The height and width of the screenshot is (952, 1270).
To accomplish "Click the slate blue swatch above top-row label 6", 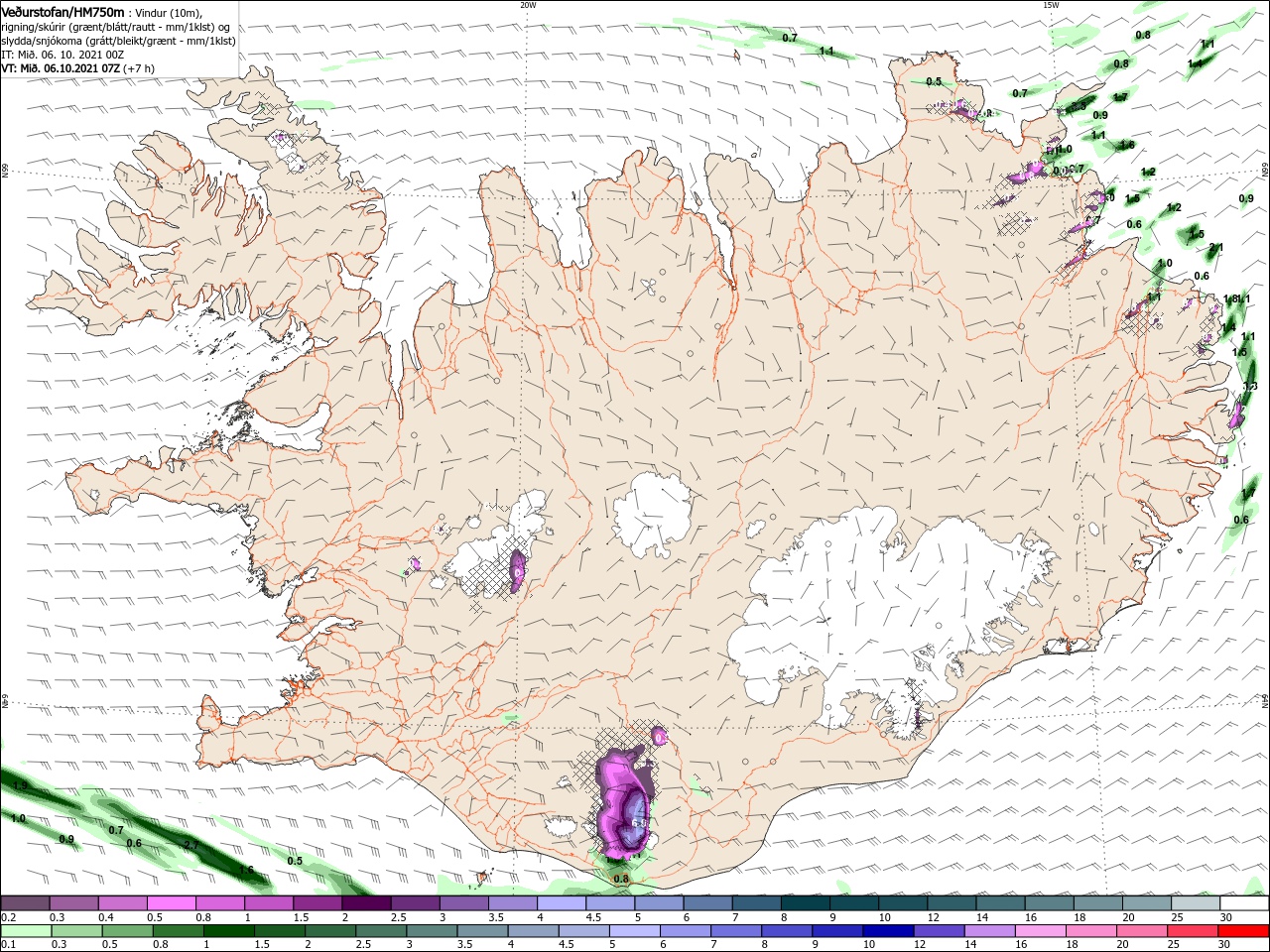I will tap(708, 903).
